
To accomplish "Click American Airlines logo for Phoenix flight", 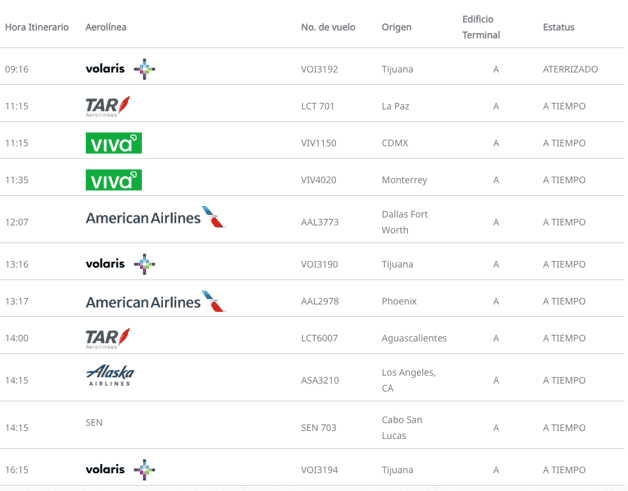I will (155, 301).
